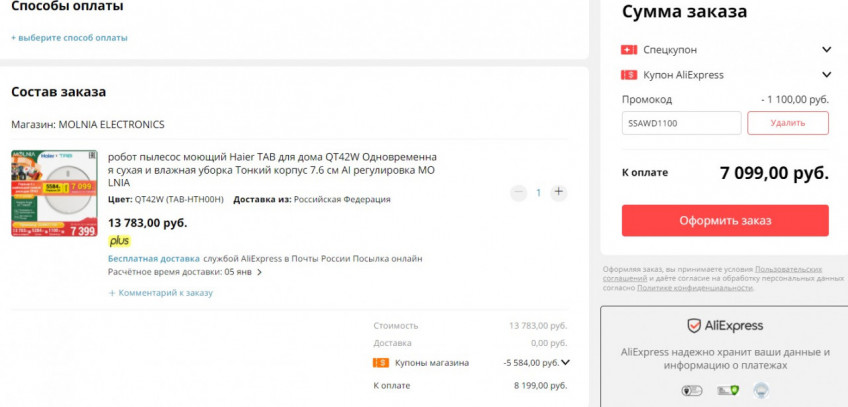Image resolution: width=848 pixels, height=407 pixels.
Task: Decrease product quantity with minus button
Action: click(517, 192)
